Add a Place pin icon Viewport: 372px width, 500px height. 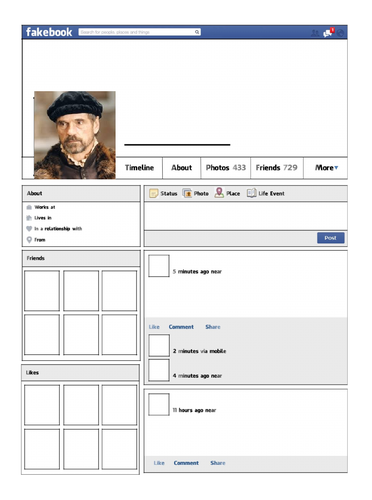click(219, 193)
